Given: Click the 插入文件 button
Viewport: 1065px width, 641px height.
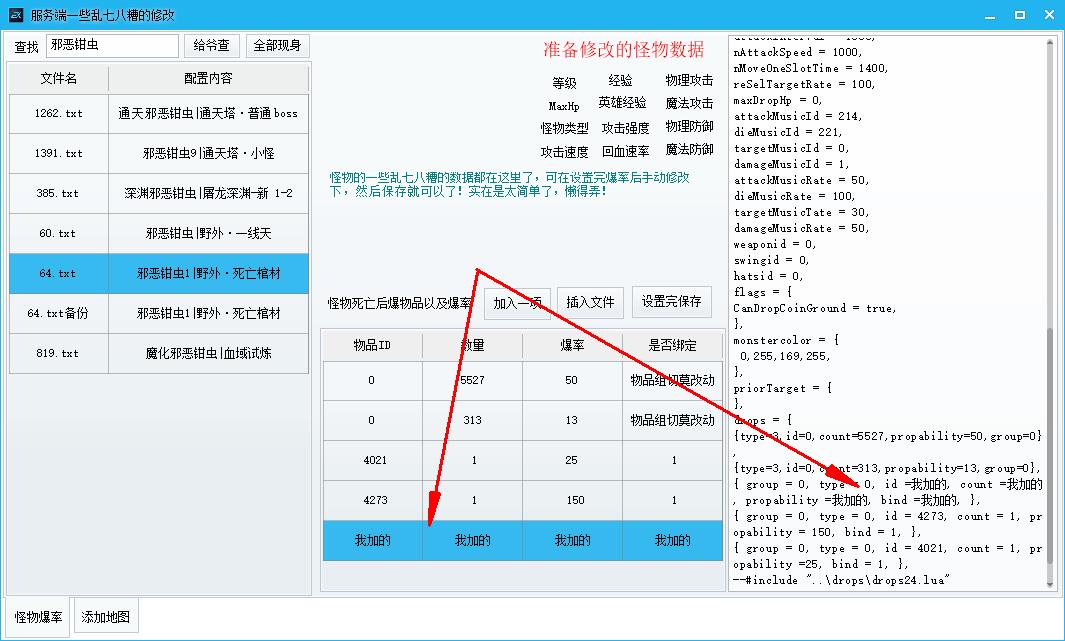Looking at the screenshot, I should [x=590, y=302].
